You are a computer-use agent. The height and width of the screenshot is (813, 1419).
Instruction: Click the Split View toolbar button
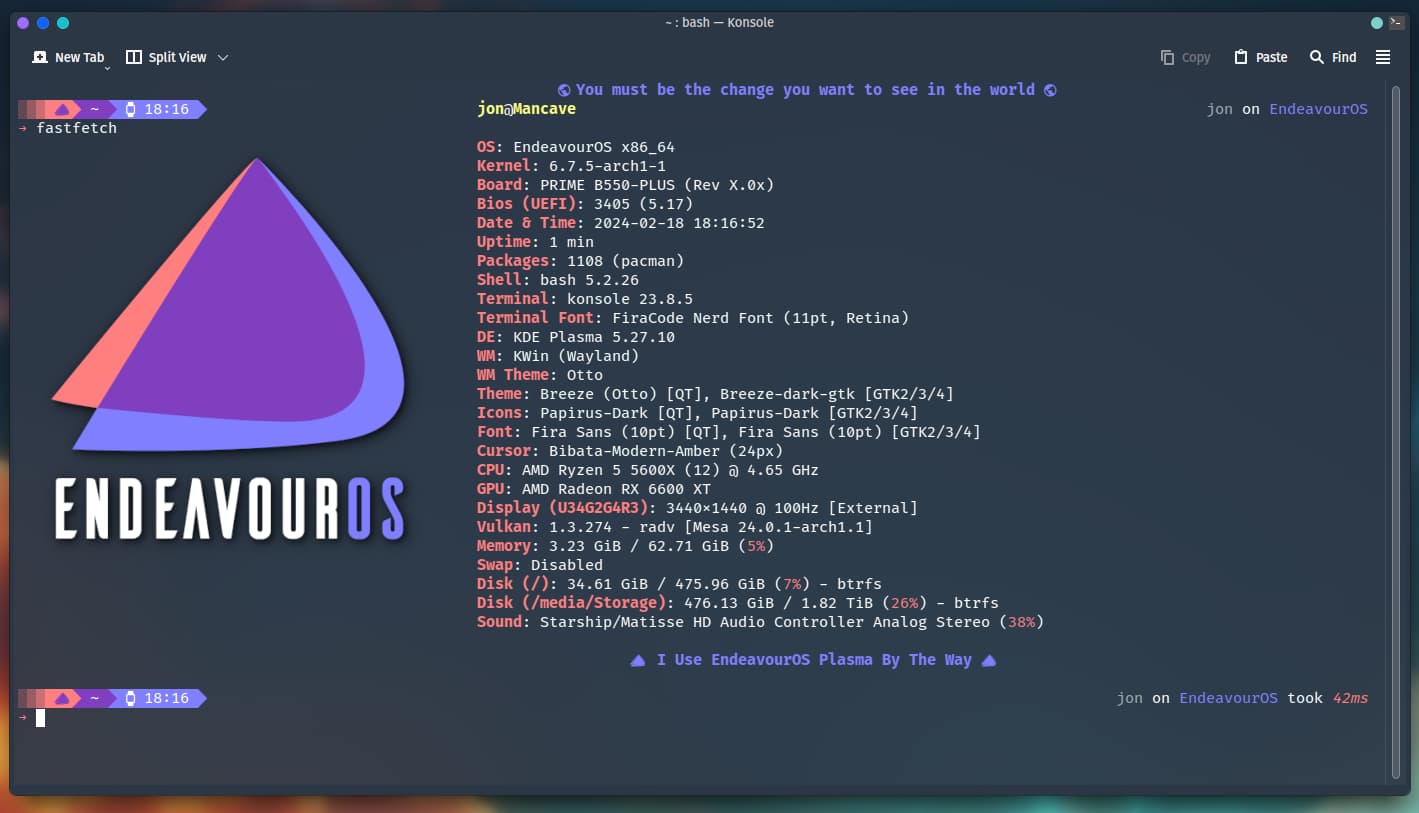(166, 57)
